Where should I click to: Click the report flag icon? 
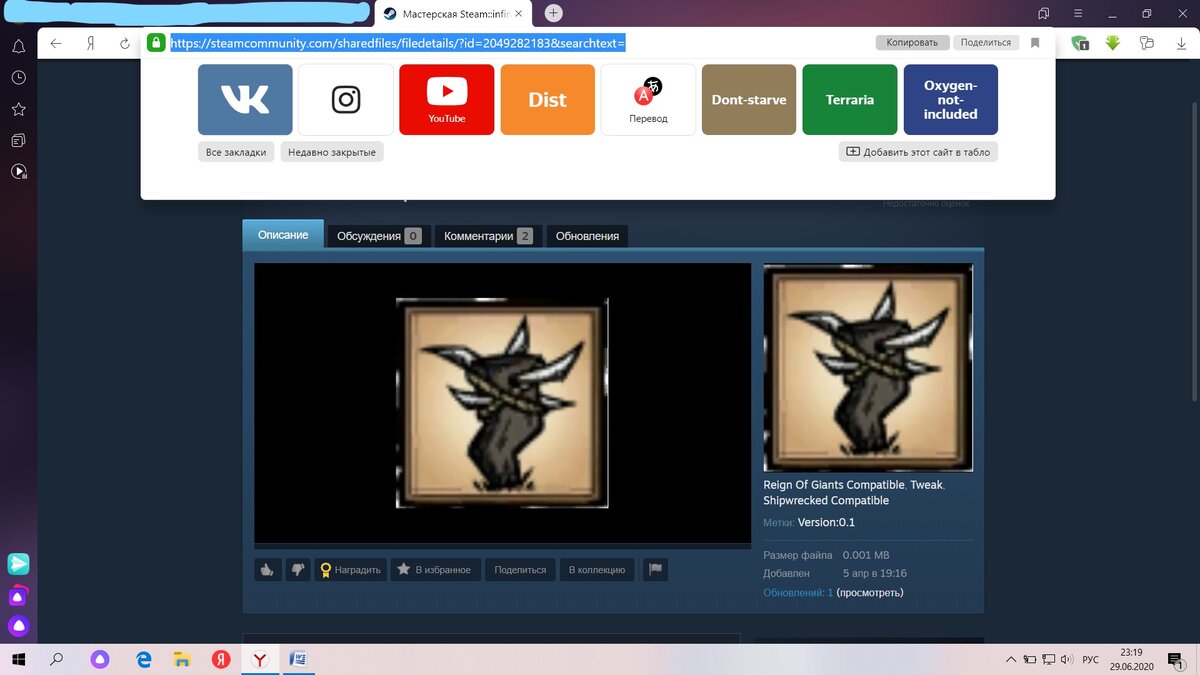656,569
